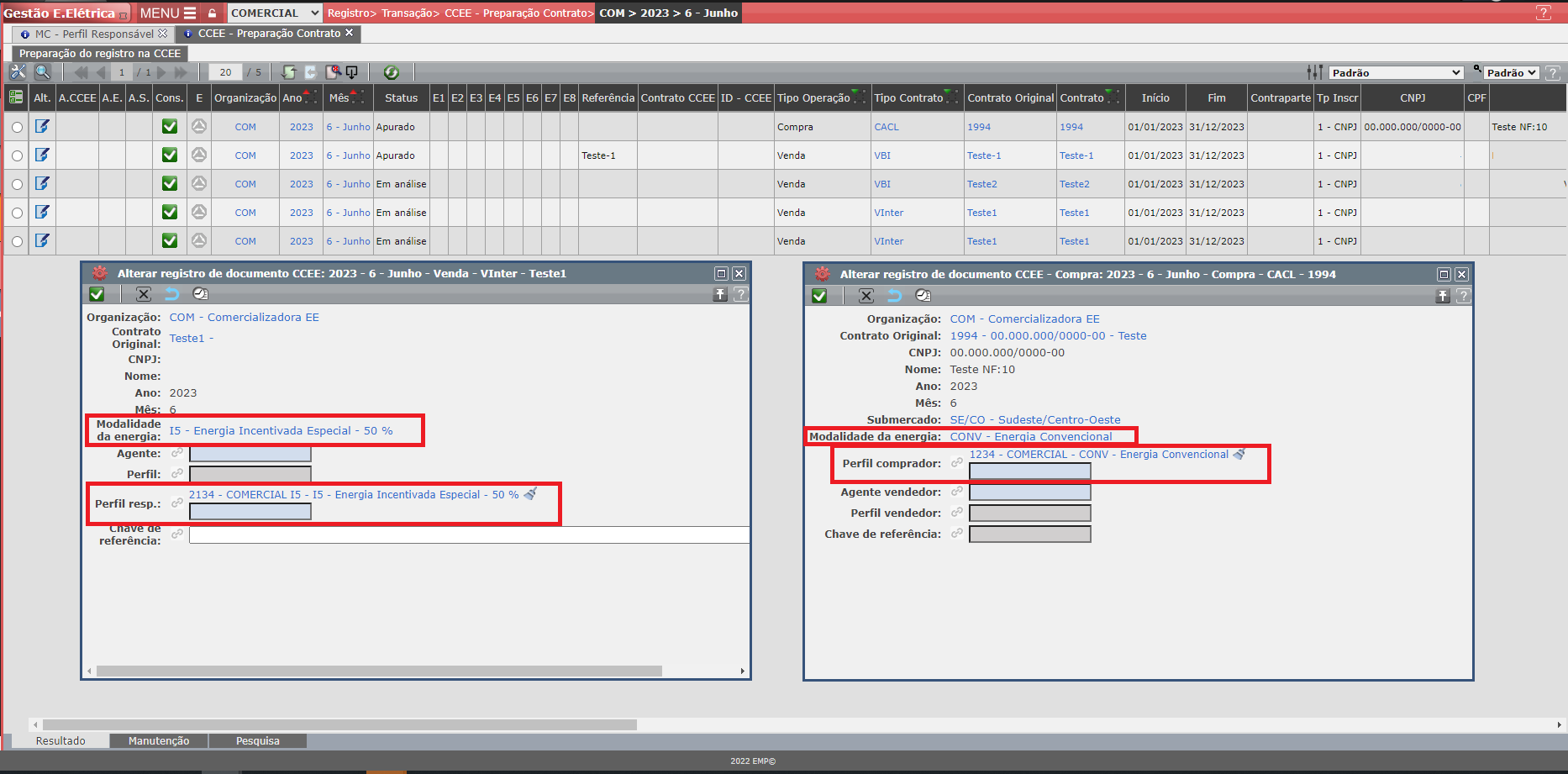Toggle the Cons. checkbox in second row
This screenshot has width=1568, height=774.
pos(170,155)
